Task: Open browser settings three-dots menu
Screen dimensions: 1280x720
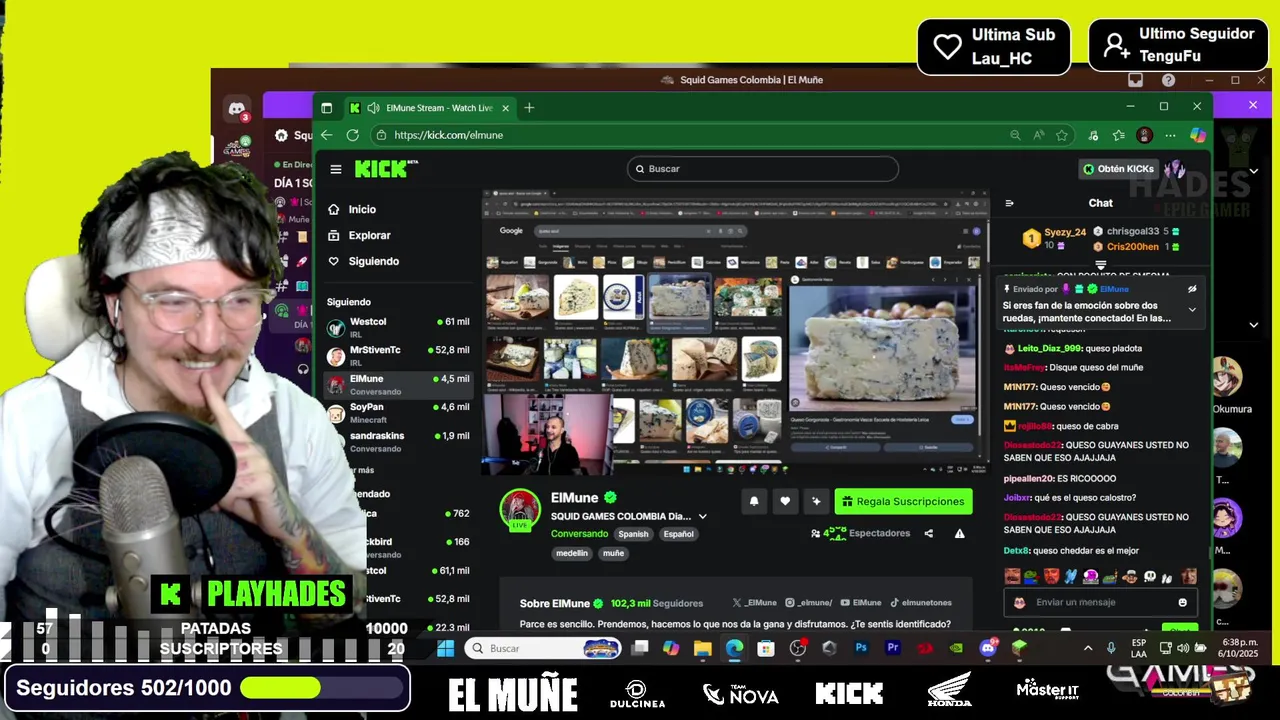Action: pyautogui.click(x=1170, y=135)
